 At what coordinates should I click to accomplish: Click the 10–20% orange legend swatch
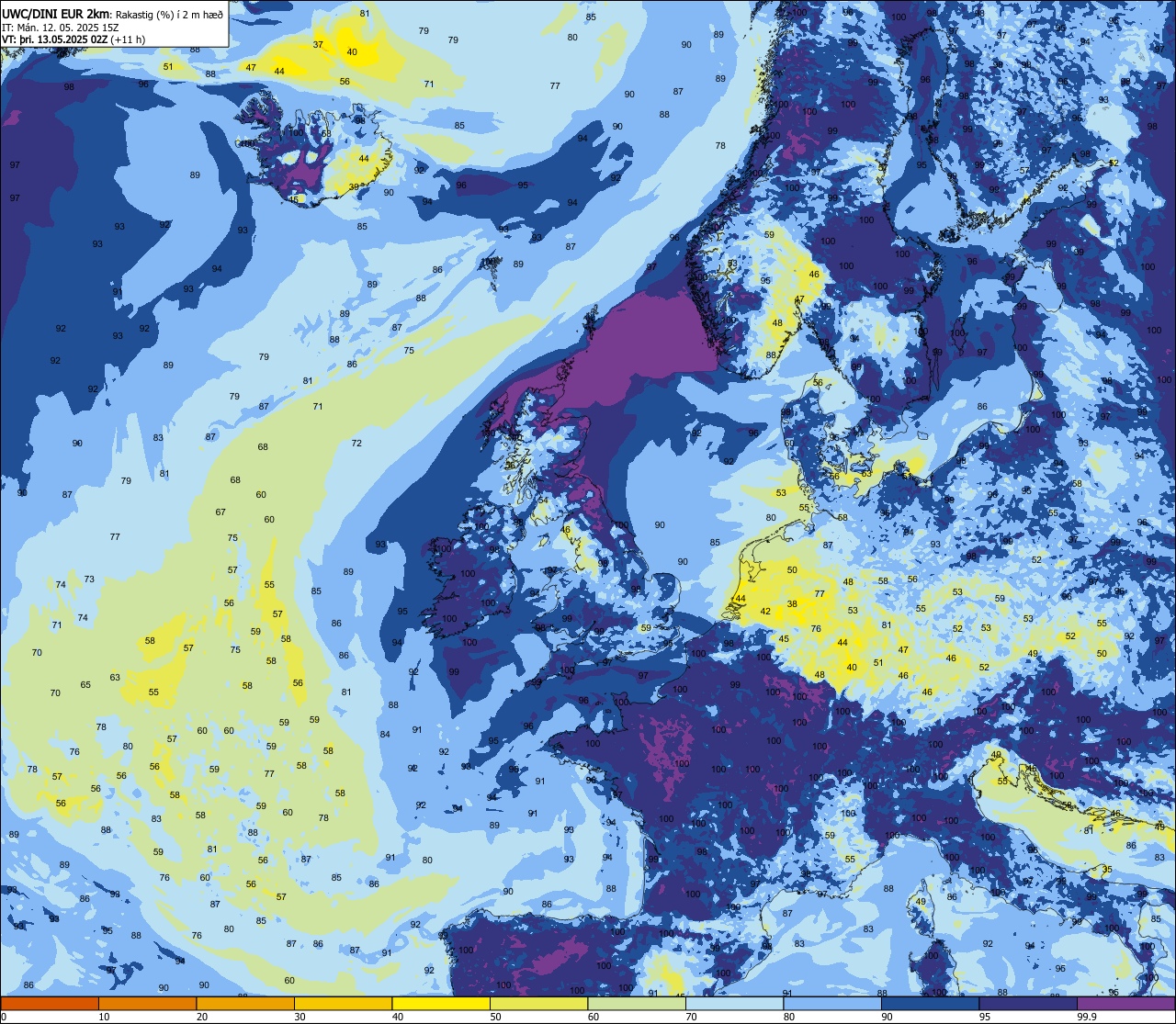tap(147, 1003)
